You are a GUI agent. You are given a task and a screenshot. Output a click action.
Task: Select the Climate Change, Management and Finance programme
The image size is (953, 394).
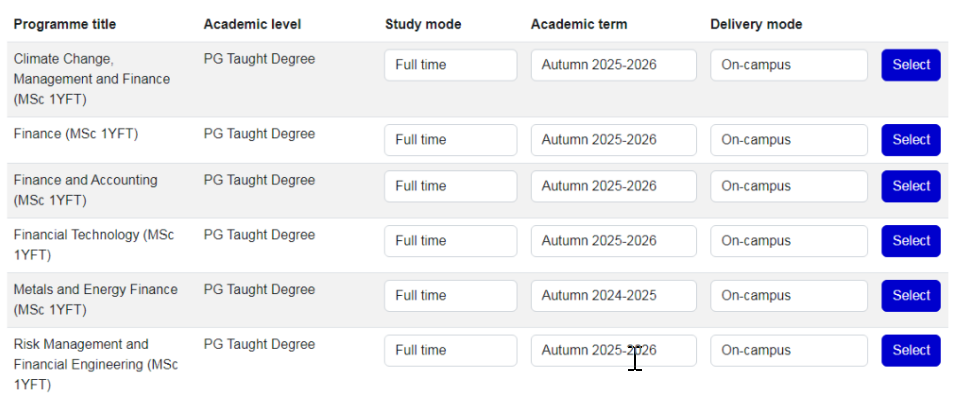[910, 65]
